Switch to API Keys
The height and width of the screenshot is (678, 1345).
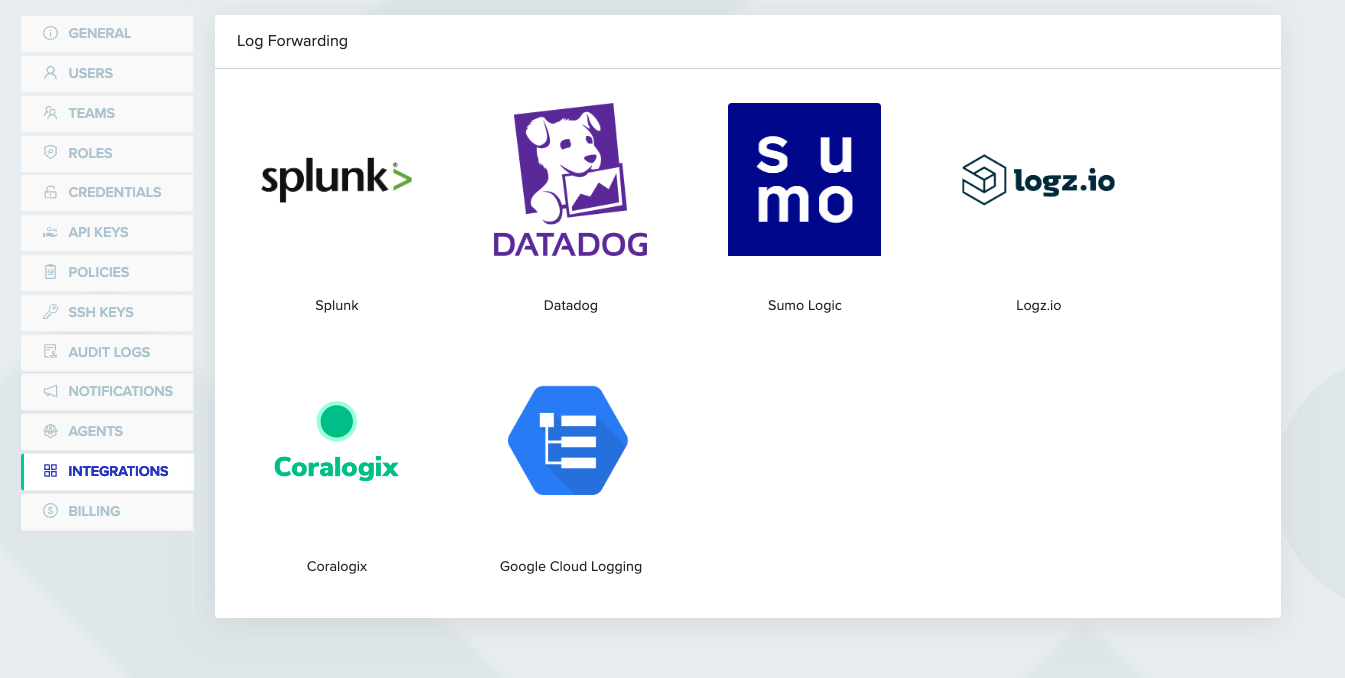[107, 232]
